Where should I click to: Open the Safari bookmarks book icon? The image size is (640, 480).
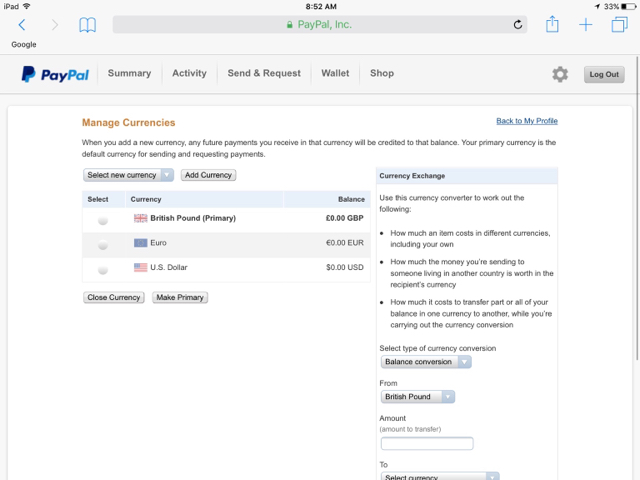click(87, 25)
